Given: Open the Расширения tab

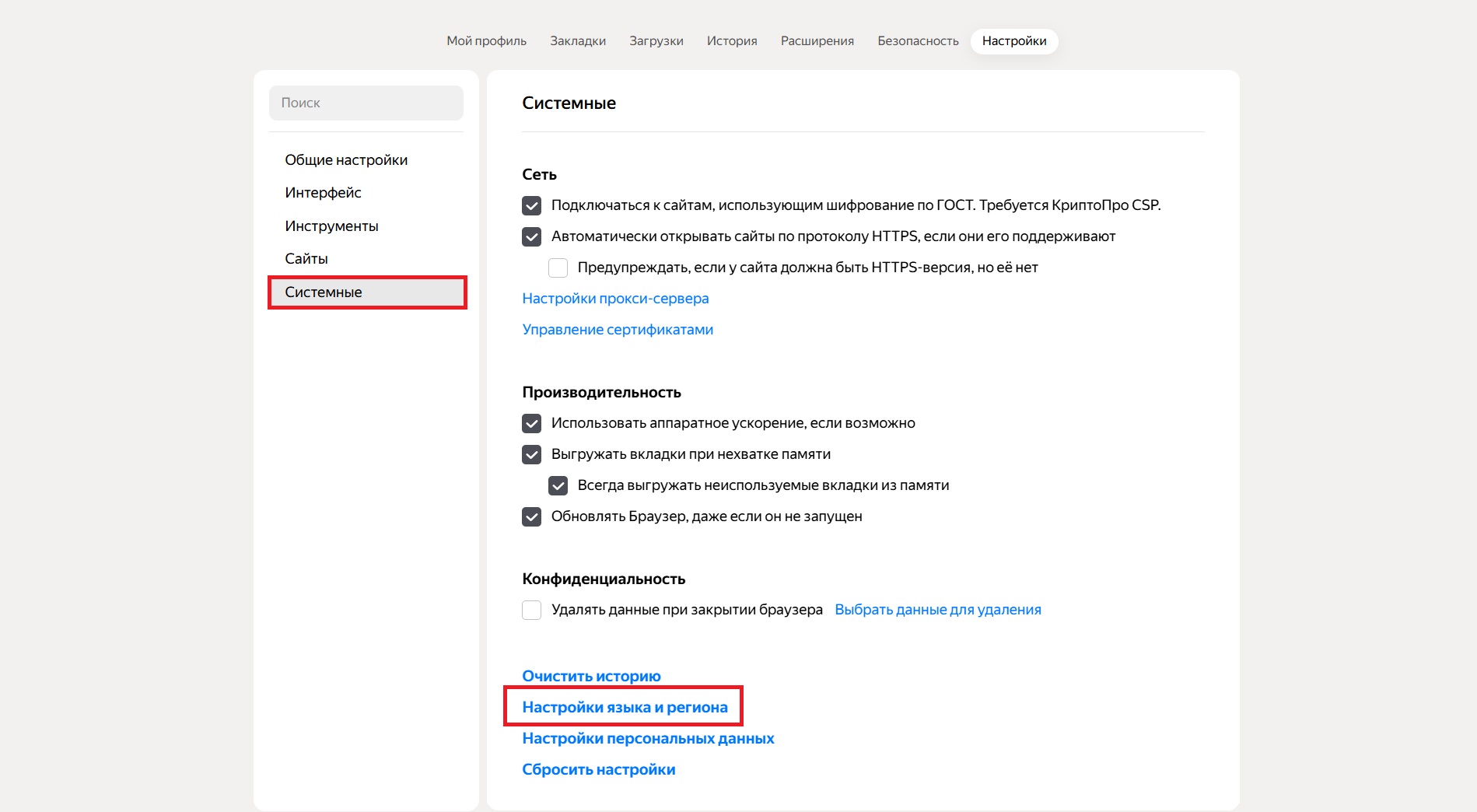Looking at the screenshot, I should click(817, 41).
